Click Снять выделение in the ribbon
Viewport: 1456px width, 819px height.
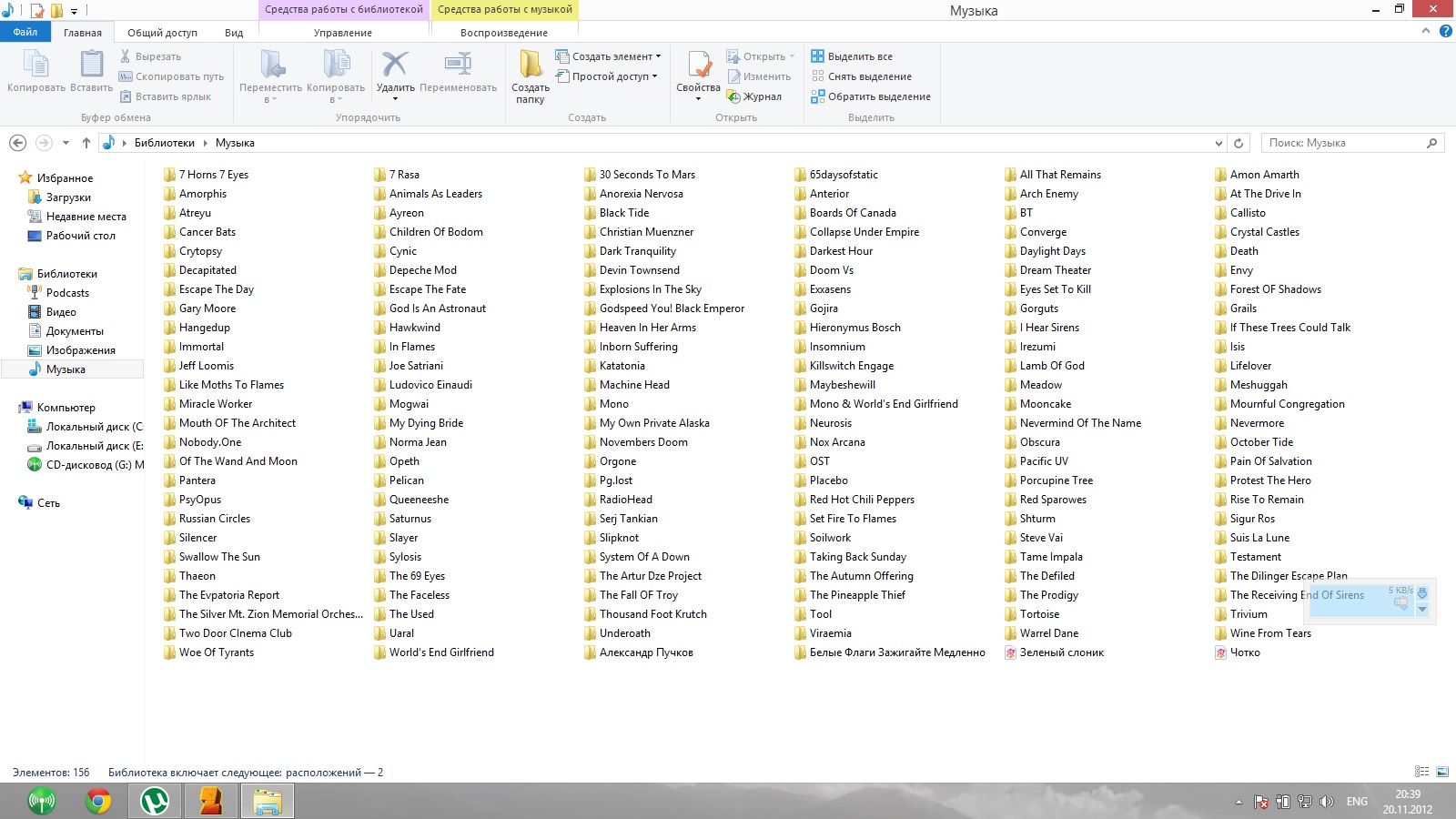tap(861, 76)
